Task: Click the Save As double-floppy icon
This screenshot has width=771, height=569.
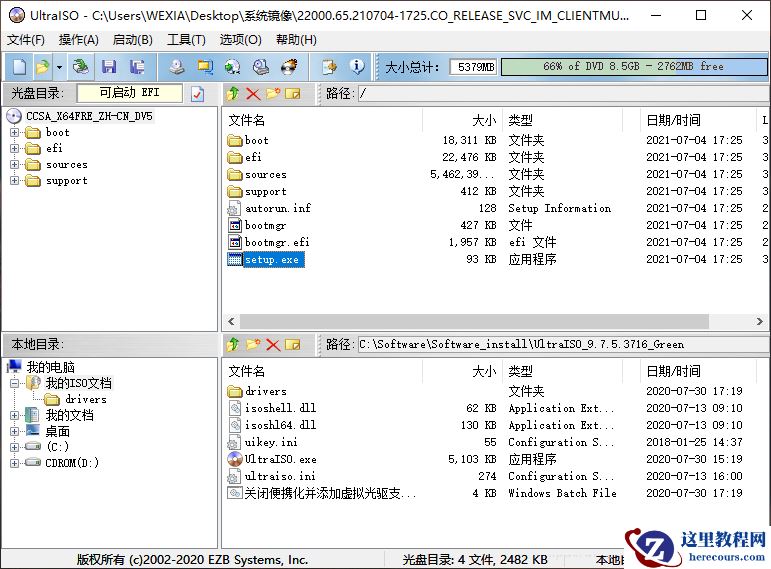Action: pyautogui.click(x=137, y=66)
